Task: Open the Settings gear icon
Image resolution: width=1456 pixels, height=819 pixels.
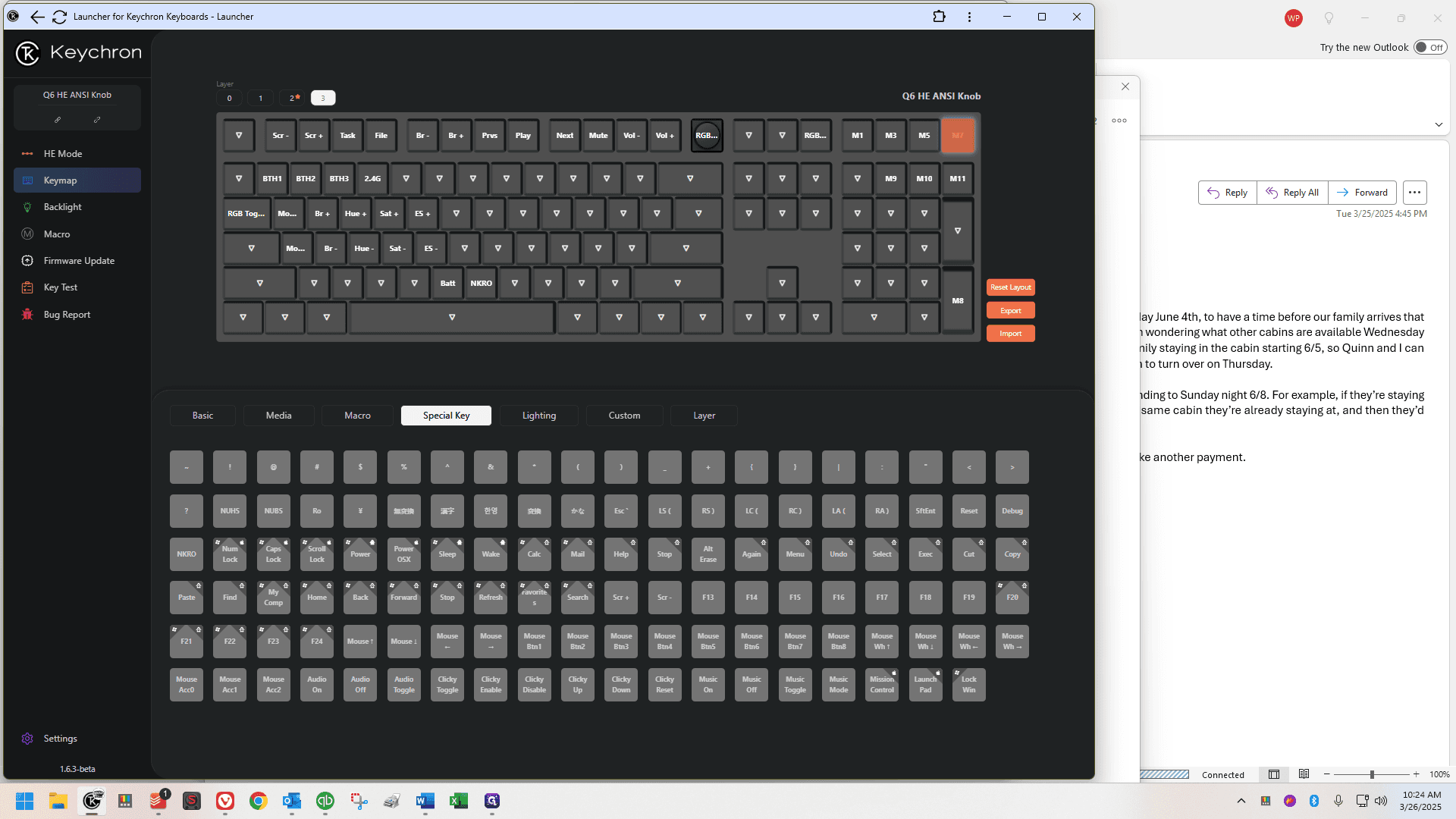Action: pos(27,739)
